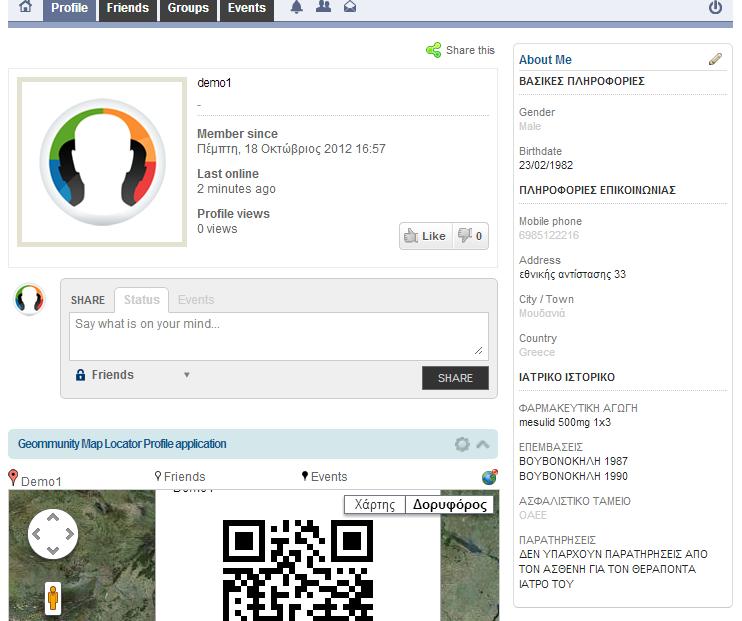Open the Events tab in navbar
742x621 pixels.
[247, 9]
